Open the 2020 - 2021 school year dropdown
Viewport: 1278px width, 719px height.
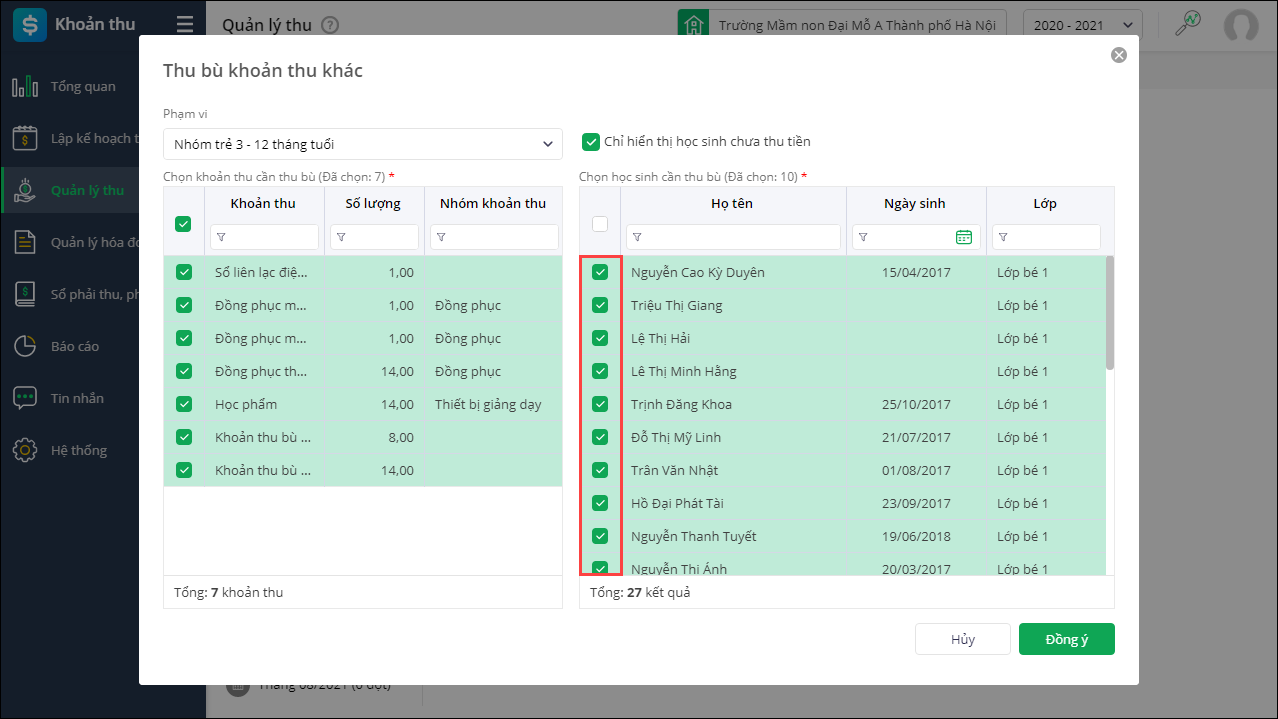click(x=1083, y=25)
